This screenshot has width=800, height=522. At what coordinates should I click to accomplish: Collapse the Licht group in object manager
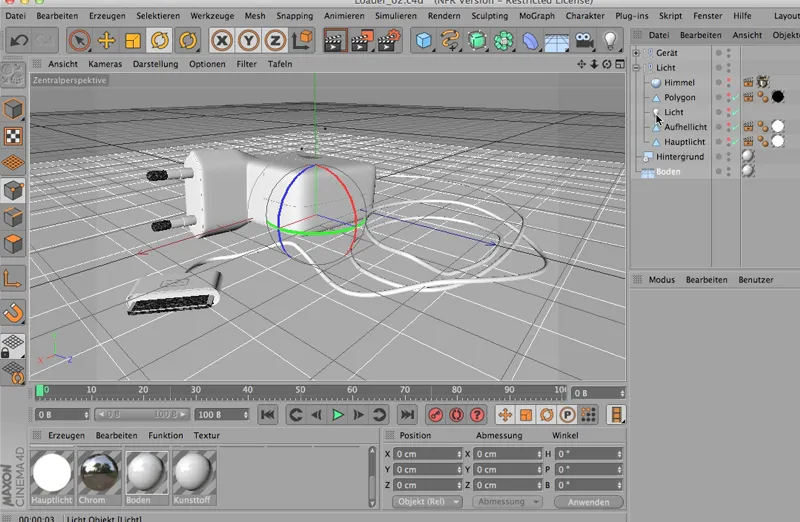pos(636,67)
